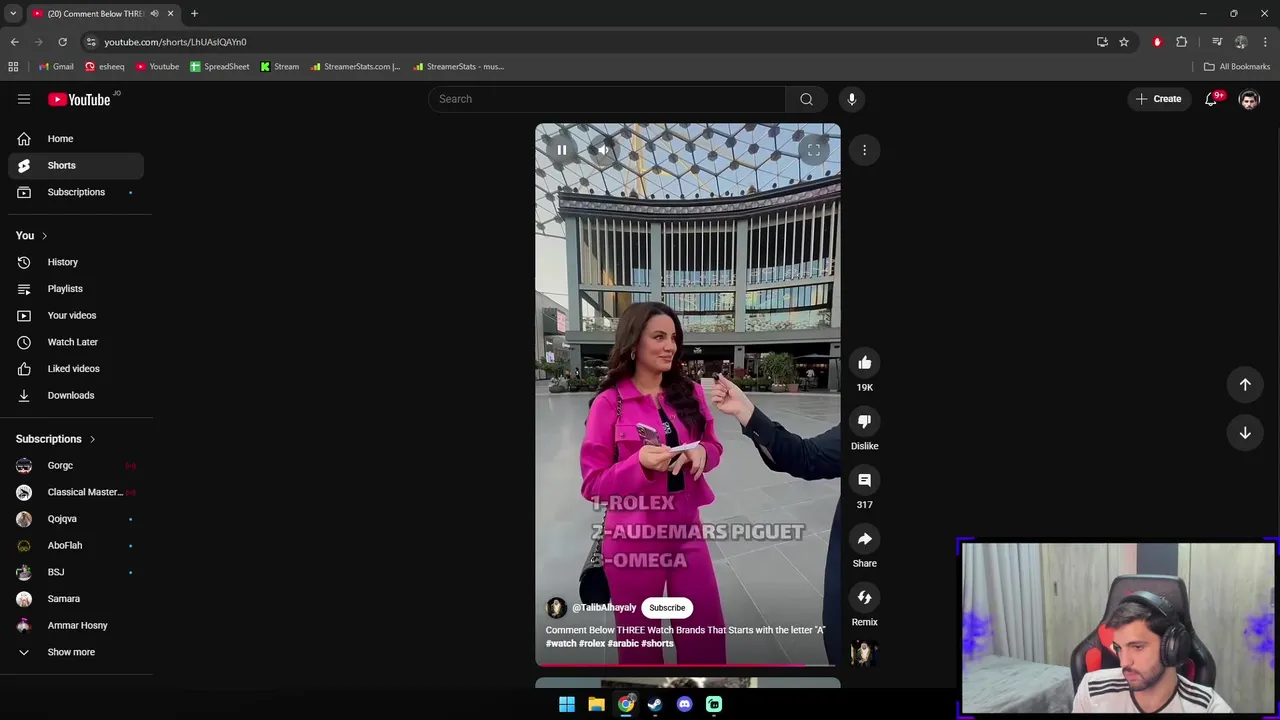The image size is (1280, 720).
Task: Like the Short with 19K likes
Action: pyautogui.click(x=865, y=363)
